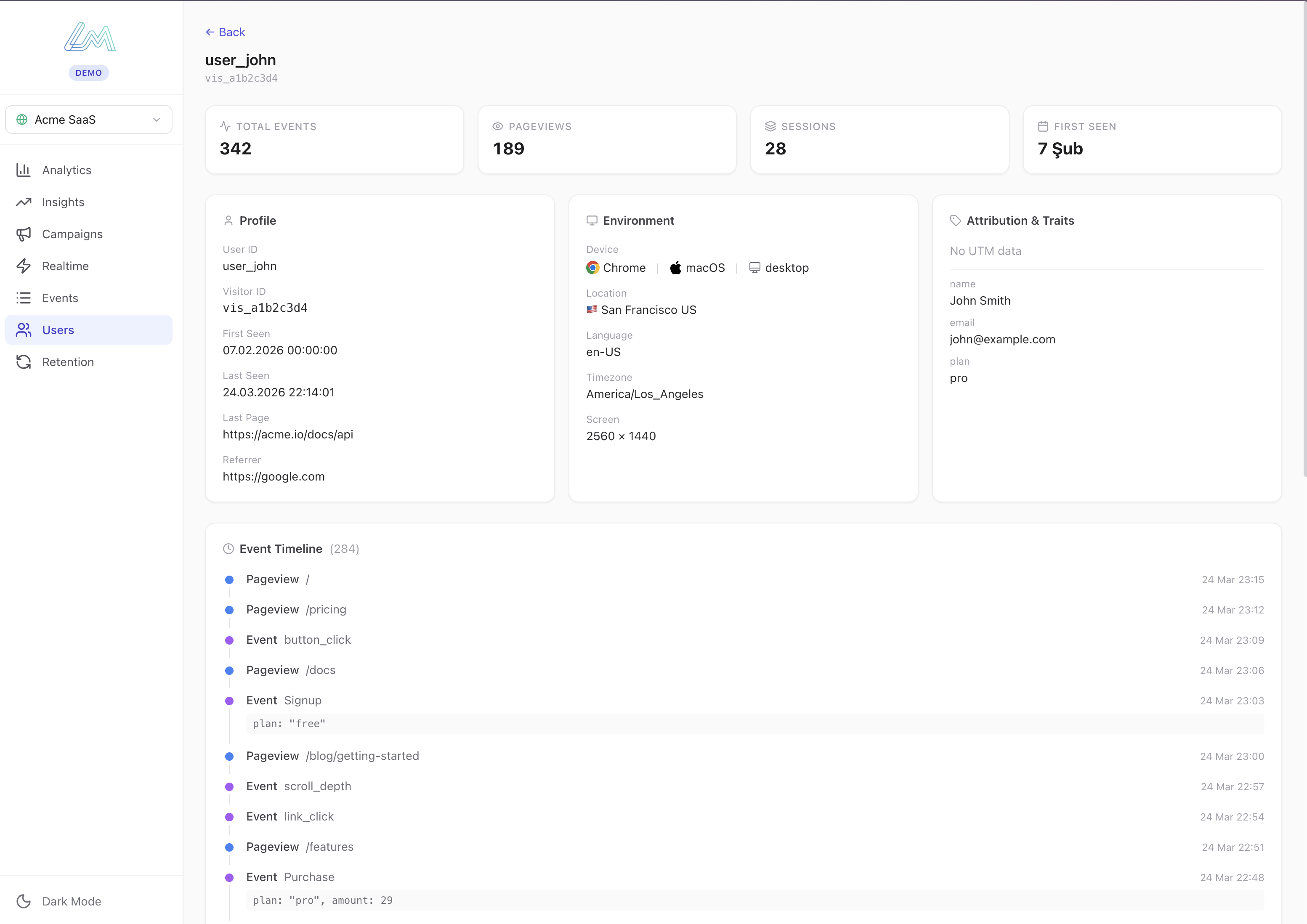Click the Sessions value 28

(775, 149)
